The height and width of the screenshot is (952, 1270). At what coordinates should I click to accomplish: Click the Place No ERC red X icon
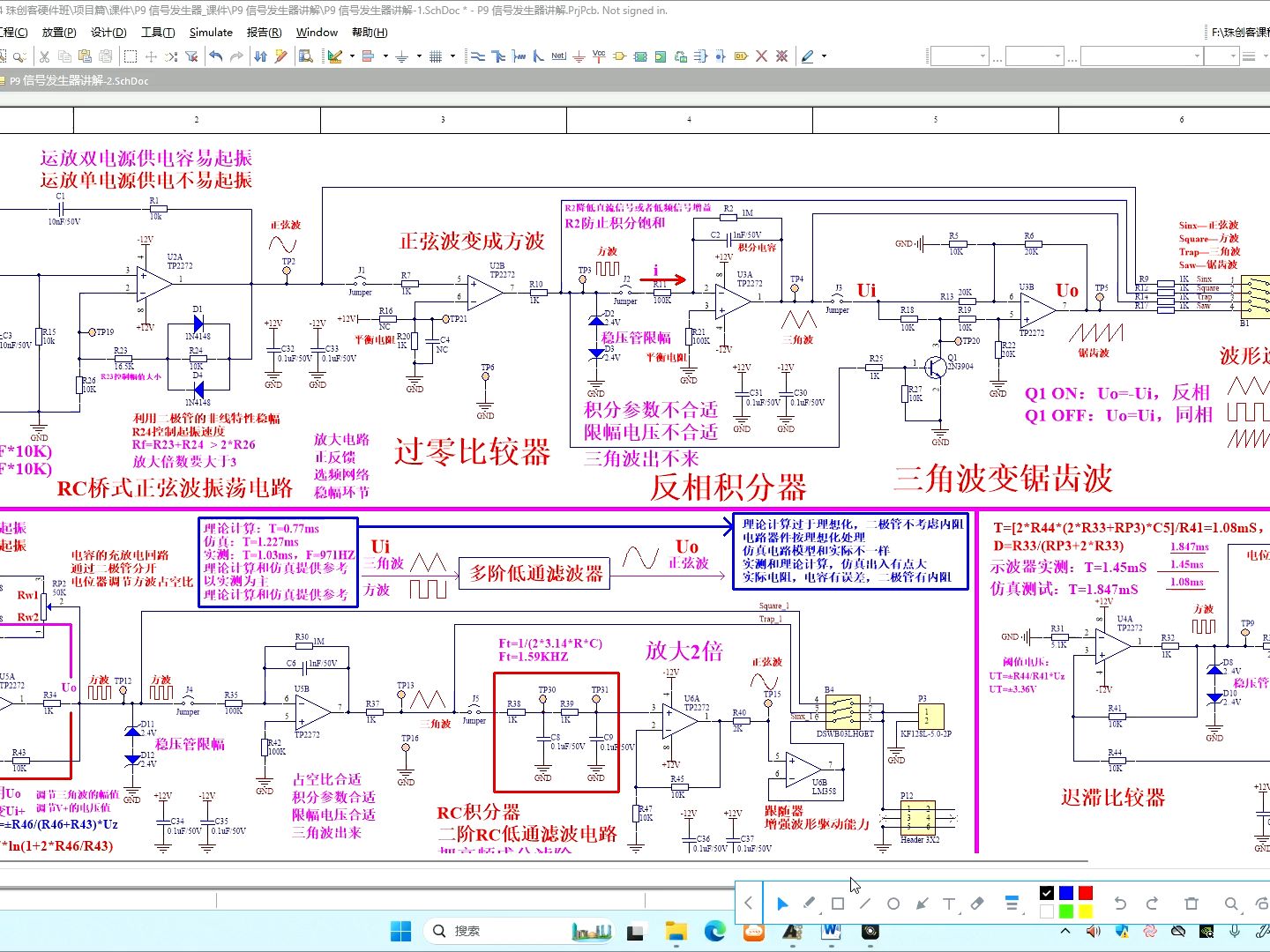[761, 56]
